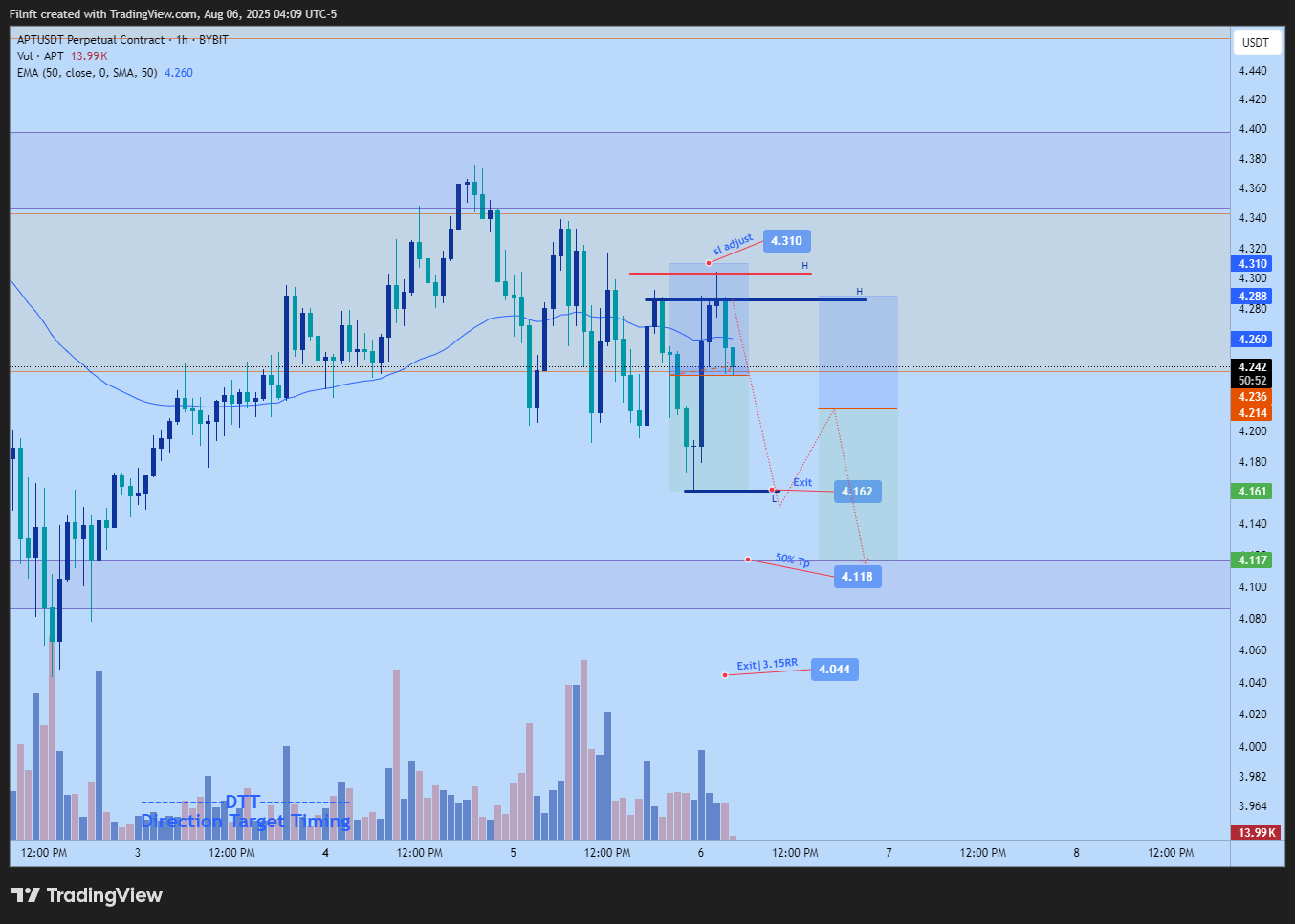This screenshot has height=924, width=1295.
Task: Click the 13.99K volume value in legend
Action: (89, 56)
